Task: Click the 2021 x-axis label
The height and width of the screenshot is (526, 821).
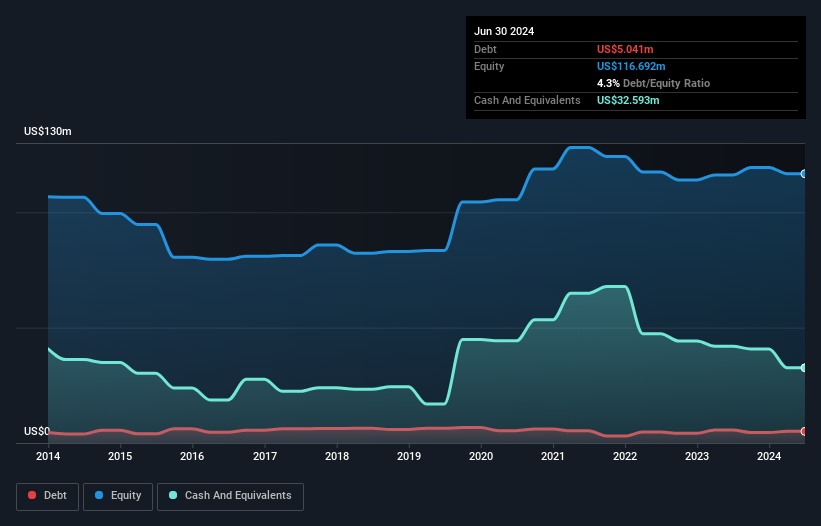Action: point(553,456)
